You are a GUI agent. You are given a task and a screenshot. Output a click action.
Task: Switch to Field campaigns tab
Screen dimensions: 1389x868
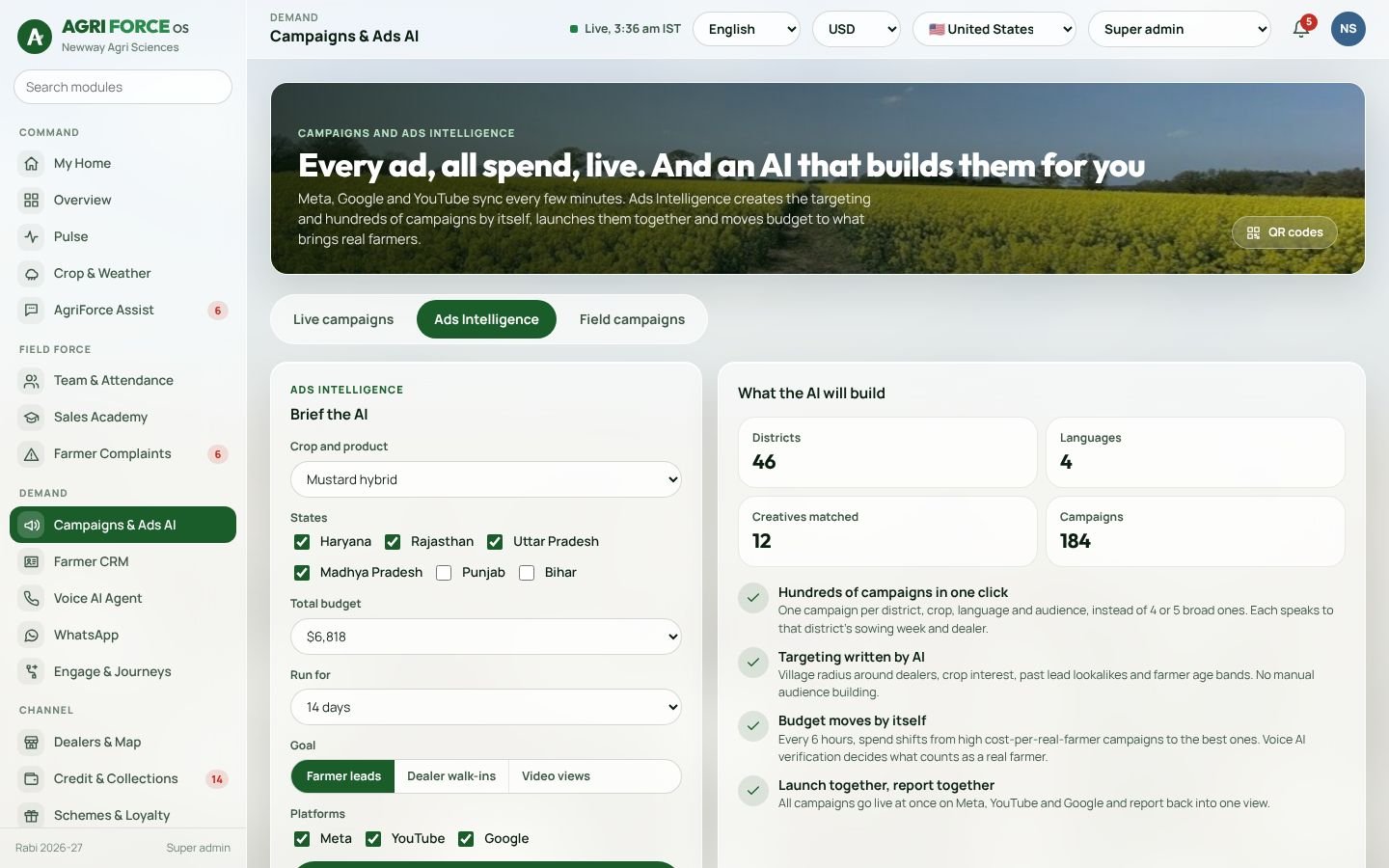tap(633, 319)
